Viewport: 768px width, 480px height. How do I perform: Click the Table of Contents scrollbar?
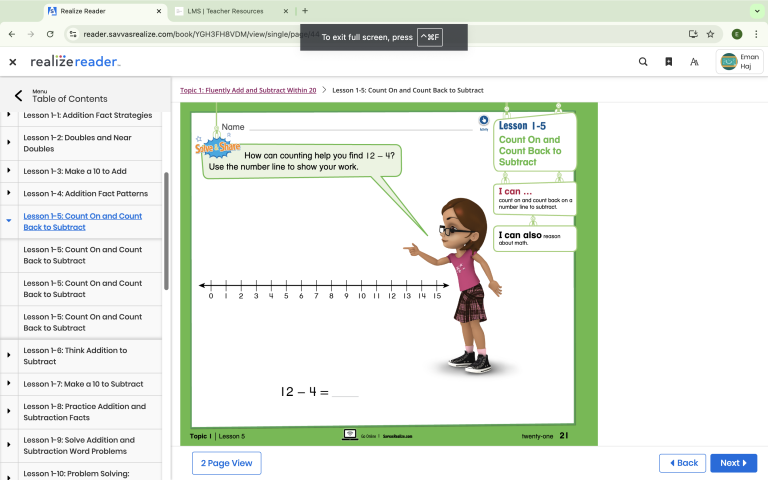pos(166,230)
